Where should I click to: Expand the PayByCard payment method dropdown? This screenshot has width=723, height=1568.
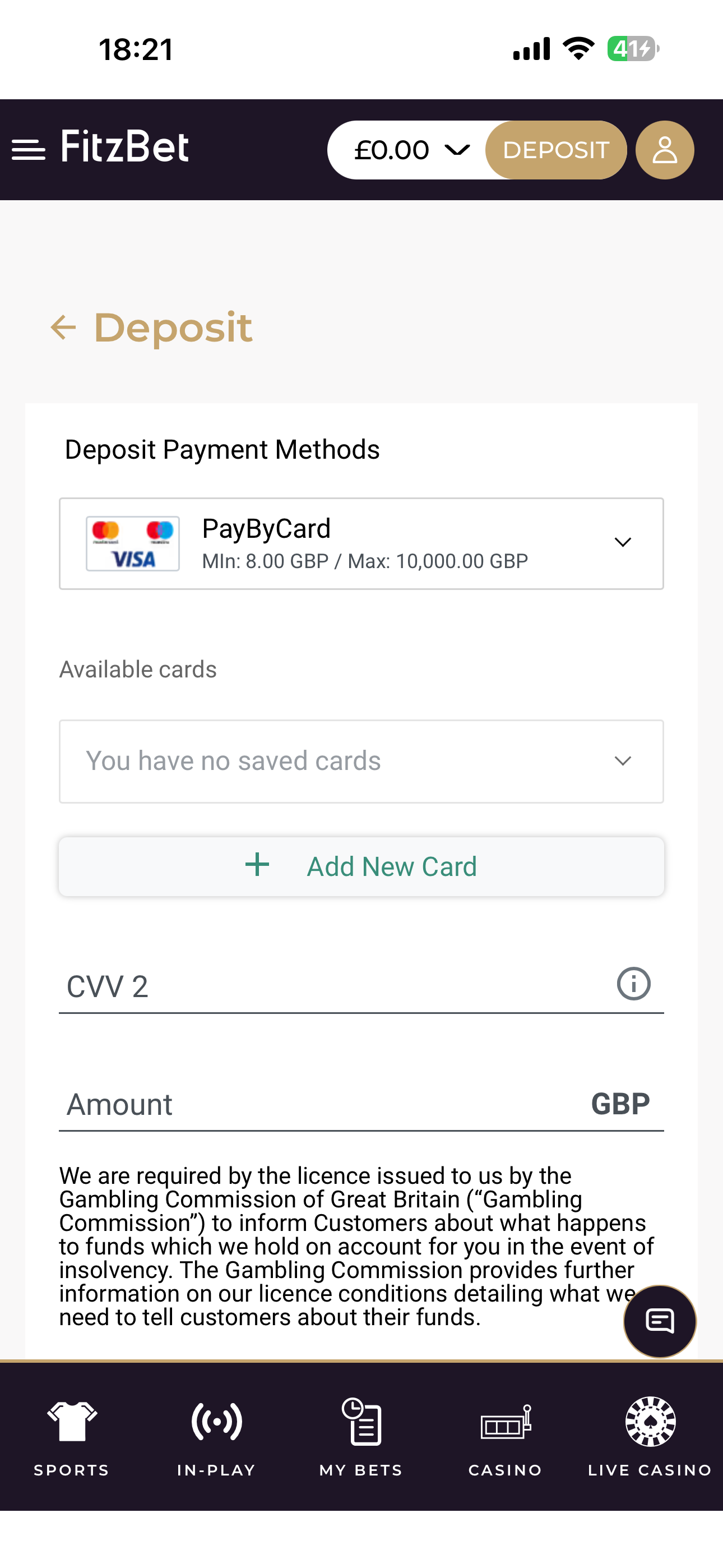tap(622, 543)
